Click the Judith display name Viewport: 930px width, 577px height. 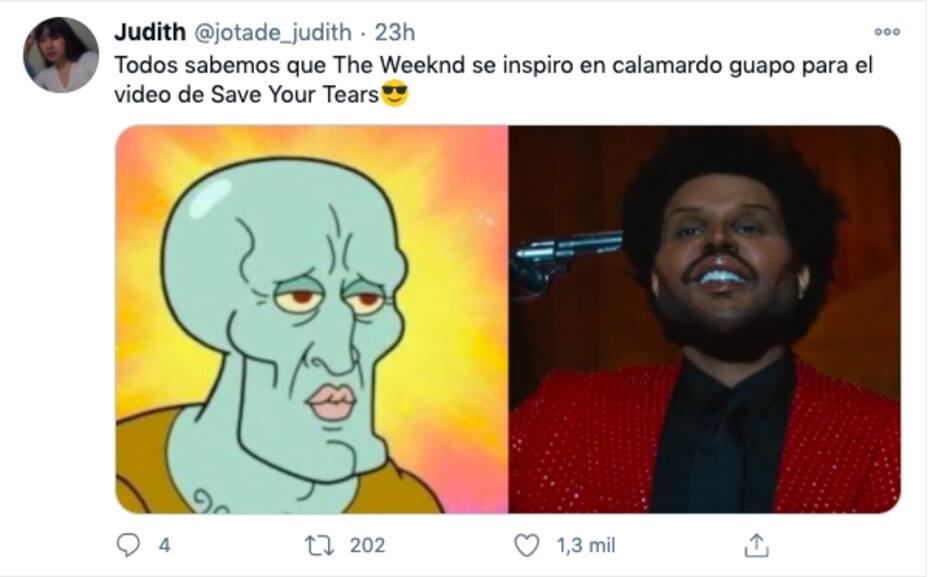(150, 32)
